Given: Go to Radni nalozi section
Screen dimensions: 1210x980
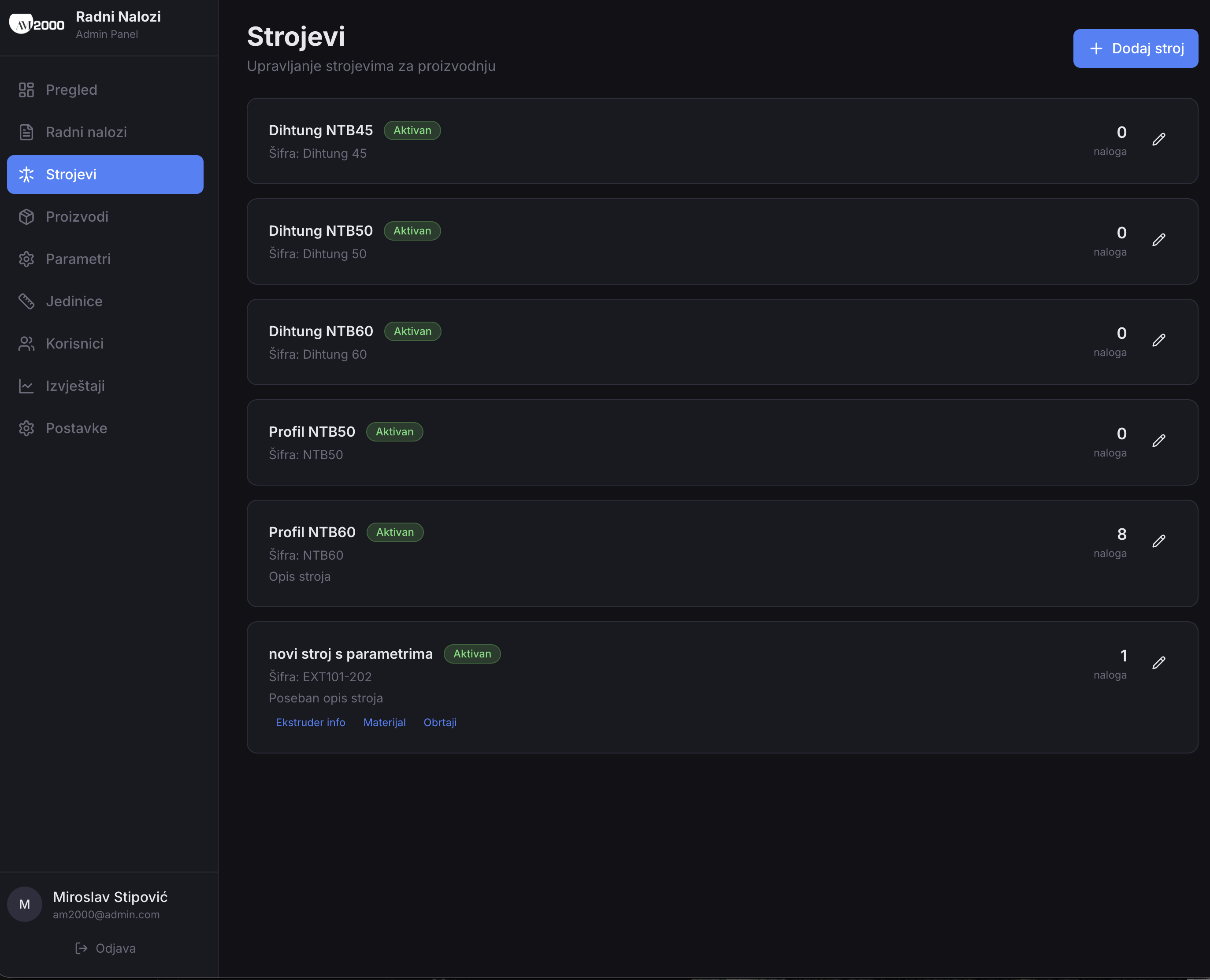Looking at the screenshot, I should coord(86,132).
